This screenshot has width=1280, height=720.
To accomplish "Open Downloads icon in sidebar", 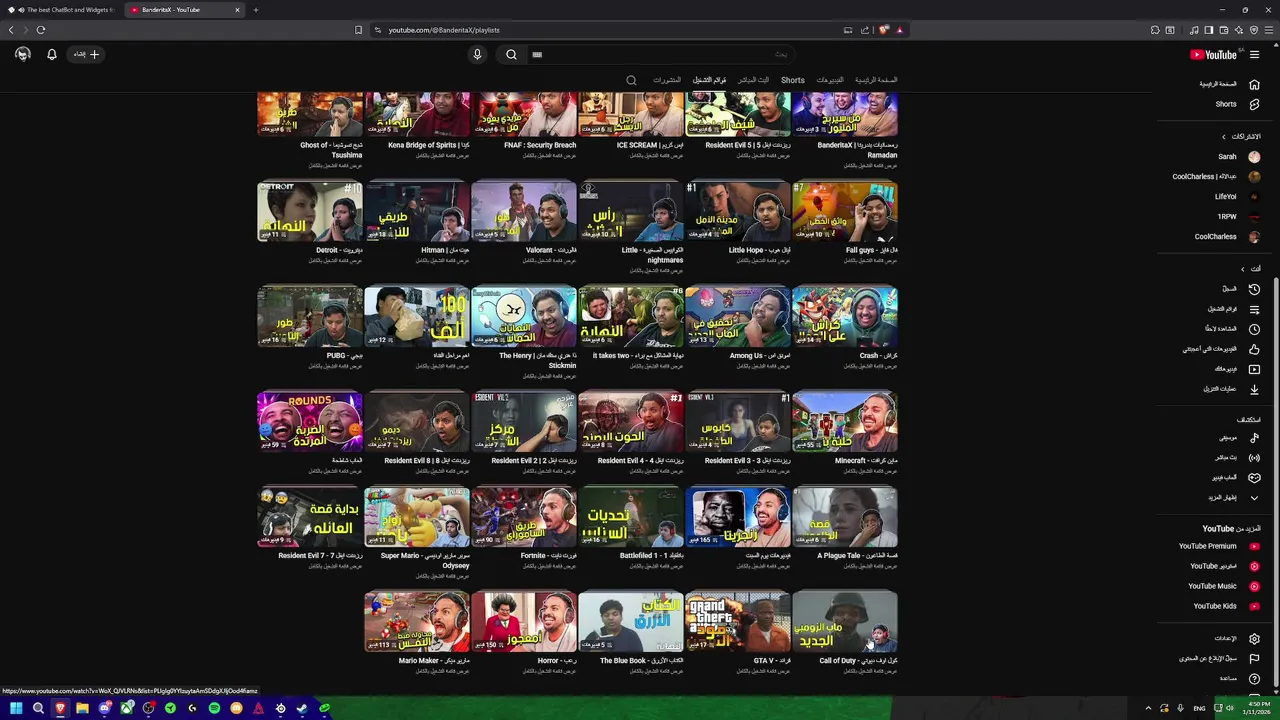I will pyautogui.click(x=1254, y=389).
